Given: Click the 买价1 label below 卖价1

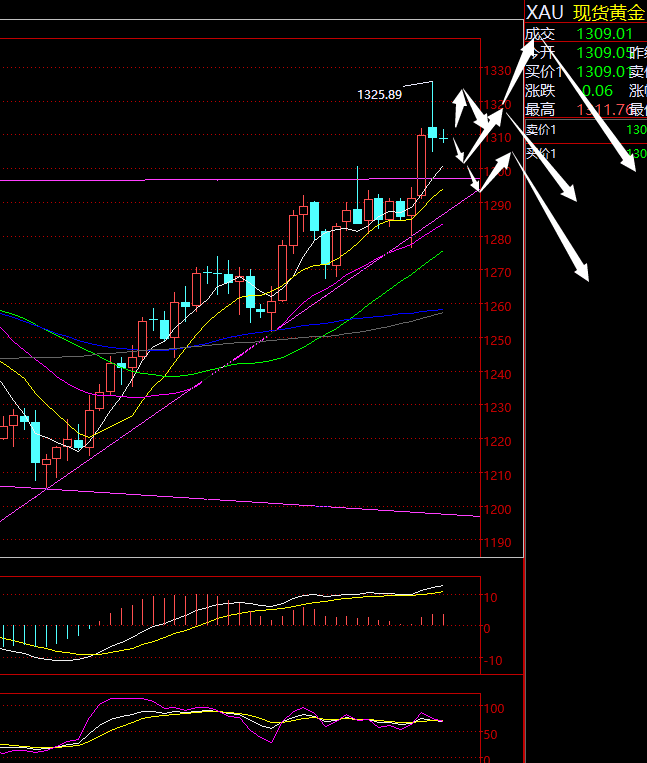Looking at the screenshot, I should (541, 154).
